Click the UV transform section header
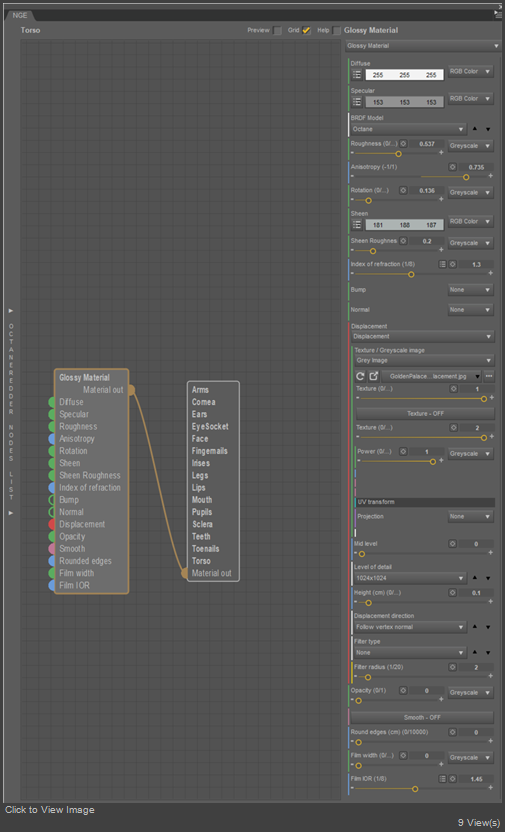Screen dimensions: 505x832 click(x=424, y=502)
